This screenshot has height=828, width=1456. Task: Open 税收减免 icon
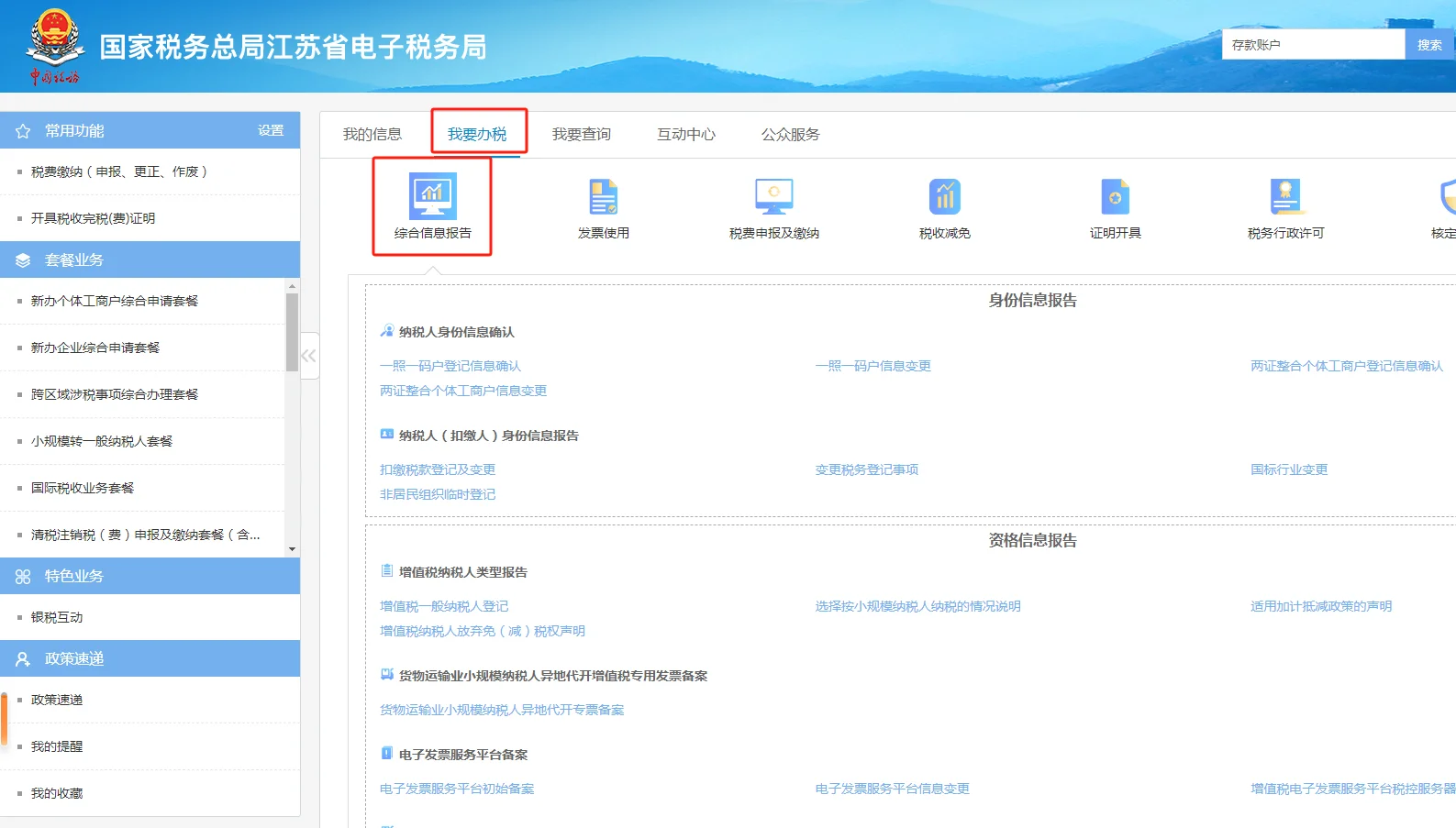944,196
